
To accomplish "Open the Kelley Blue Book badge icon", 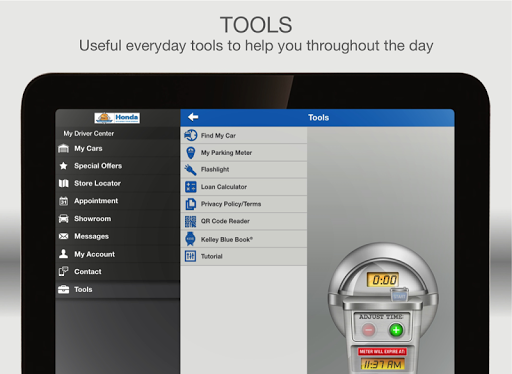I will coord(190,239).
